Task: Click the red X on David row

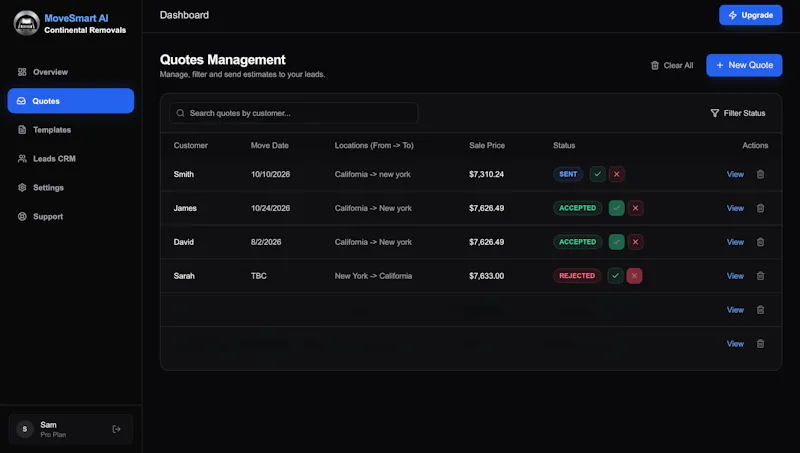Action: pos(635,242)
